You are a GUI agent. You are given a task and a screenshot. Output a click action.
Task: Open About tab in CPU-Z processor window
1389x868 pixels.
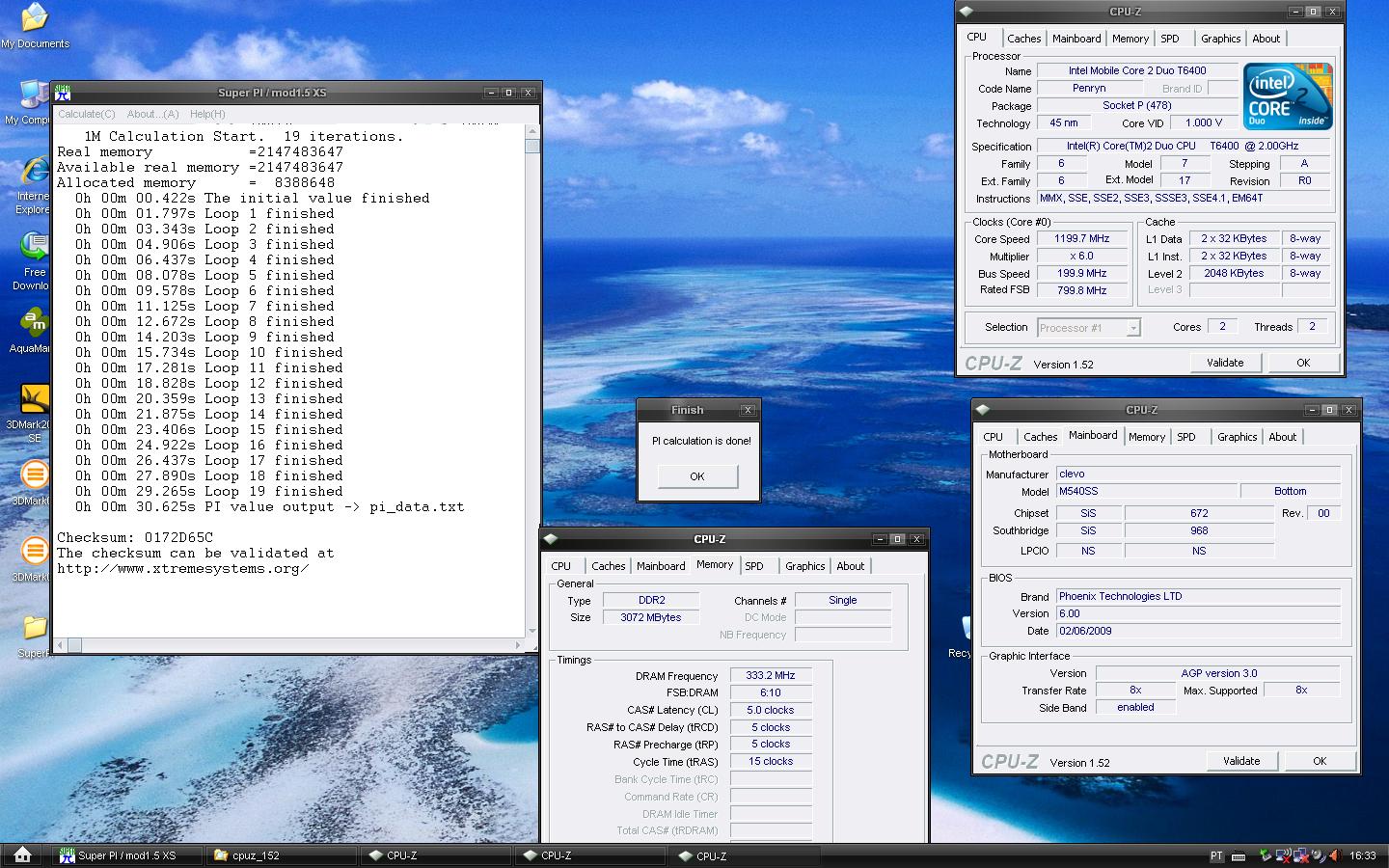pos(1266,39)
